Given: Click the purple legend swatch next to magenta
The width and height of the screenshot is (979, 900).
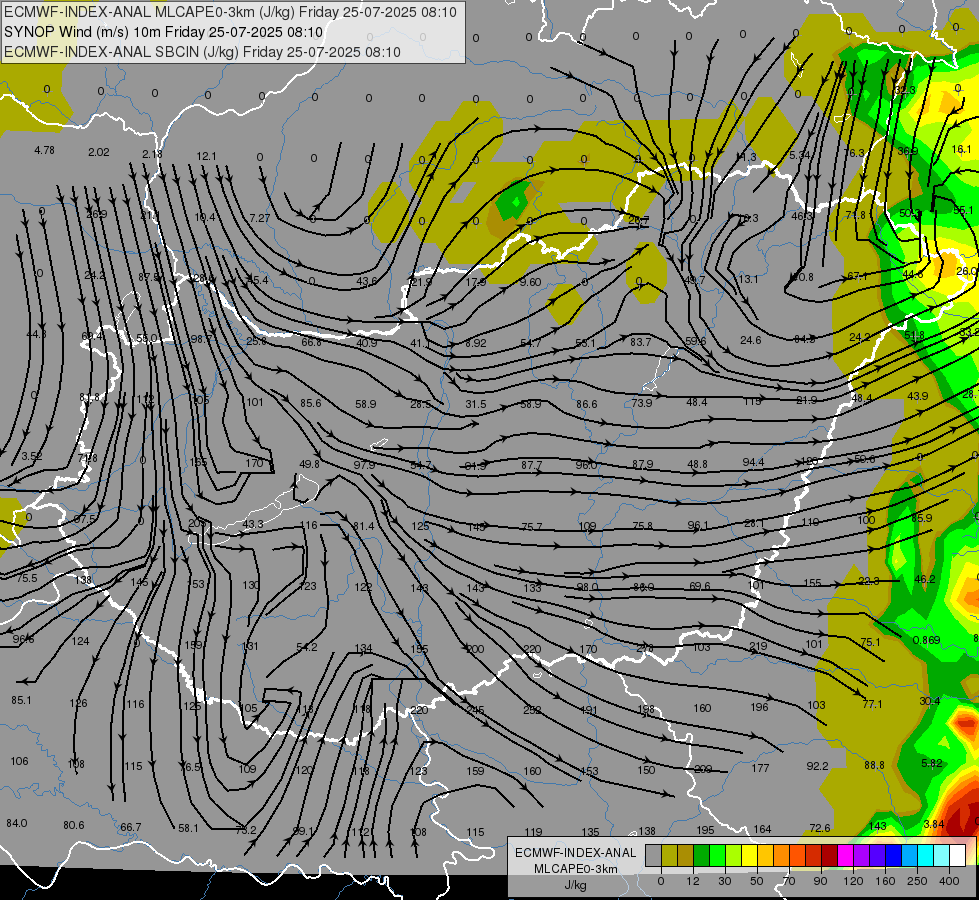Looking at the screenshot, I should coord(862,855).
